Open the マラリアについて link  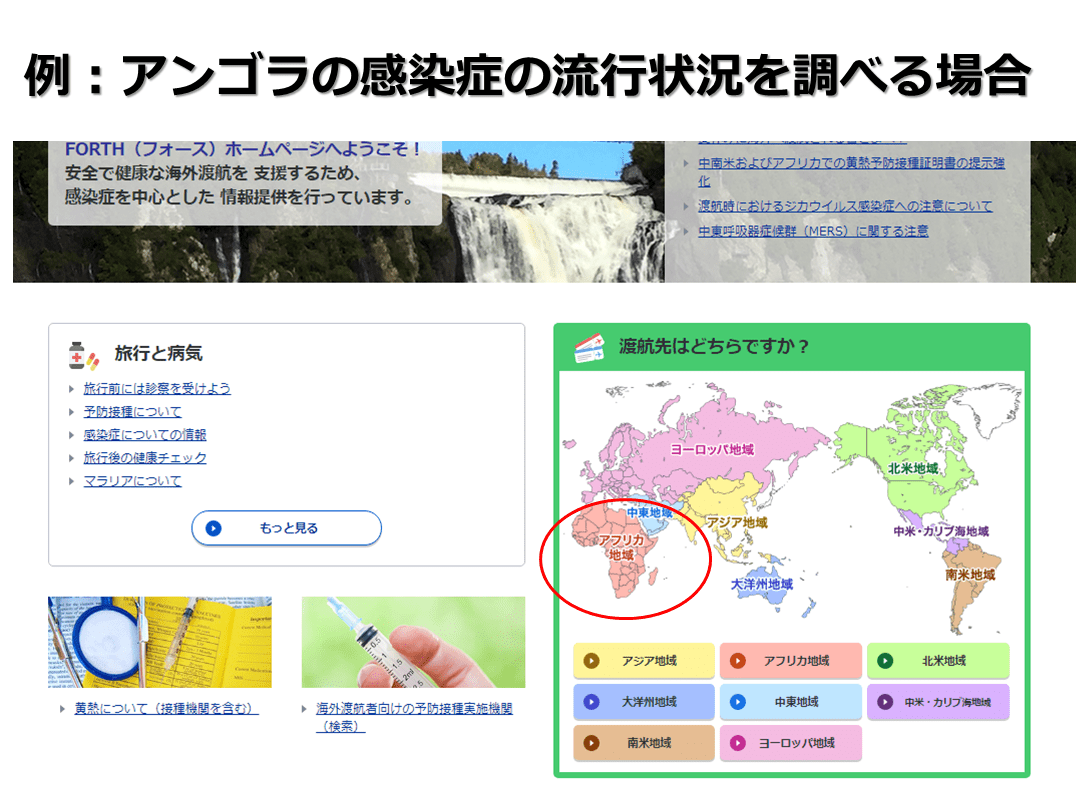133,481
